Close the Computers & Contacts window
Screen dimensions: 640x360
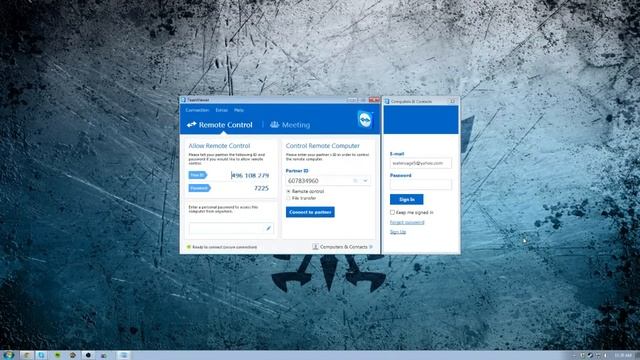(x=452, y=101)
